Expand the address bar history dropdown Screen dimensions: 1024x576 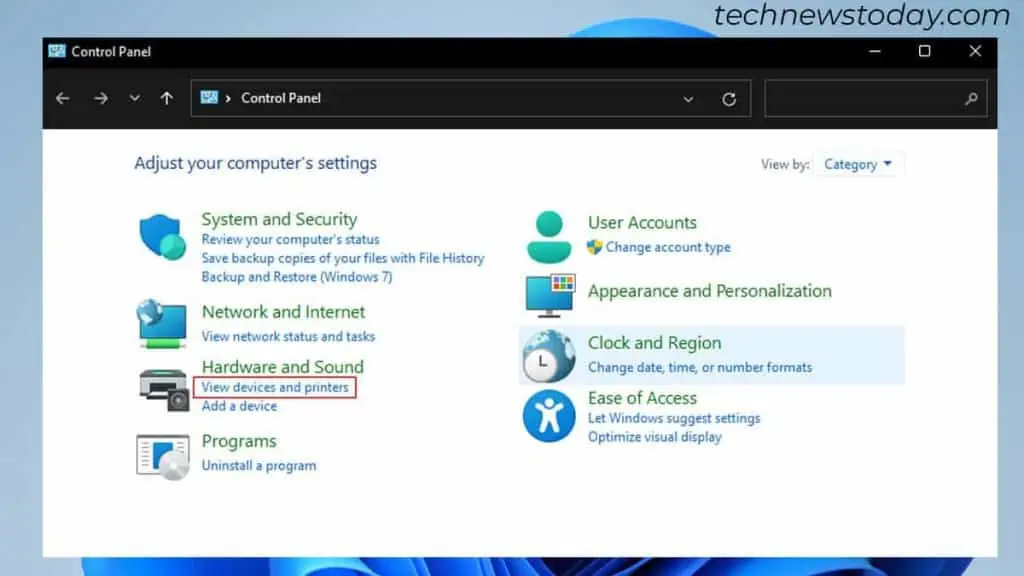point(688,99)
